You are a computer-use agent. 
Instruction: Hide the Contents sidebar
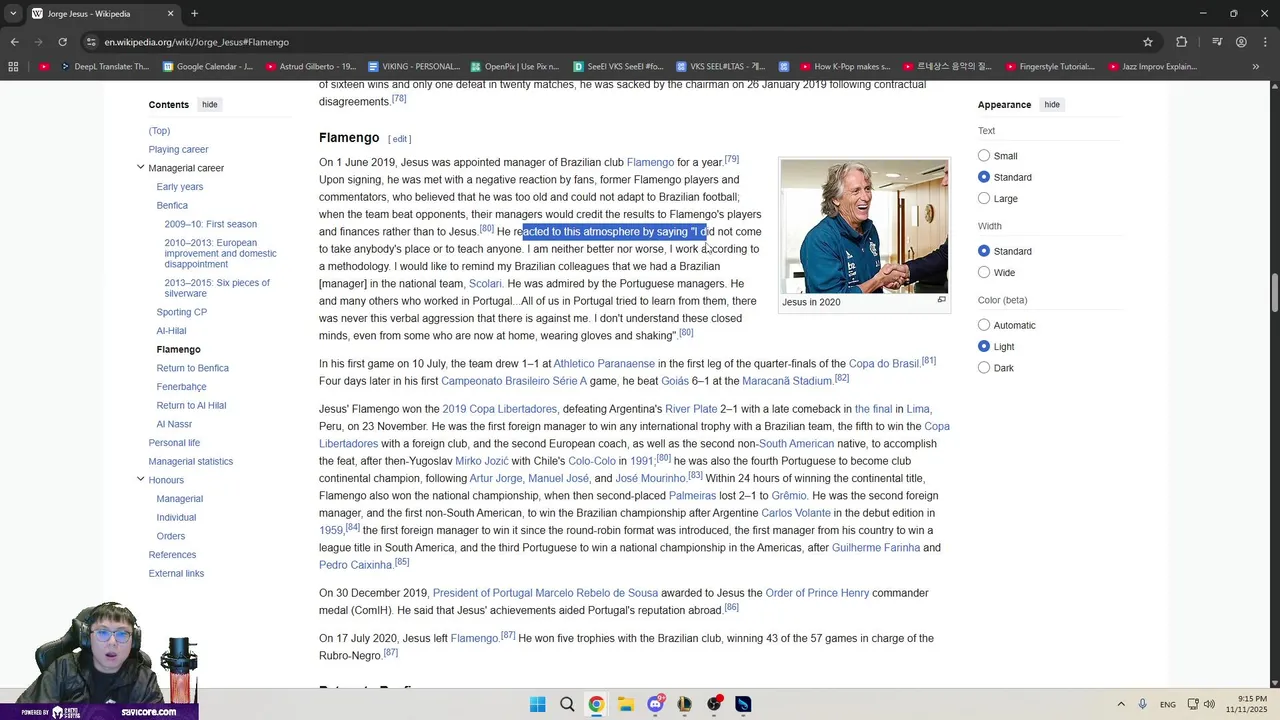pos(209,104)
